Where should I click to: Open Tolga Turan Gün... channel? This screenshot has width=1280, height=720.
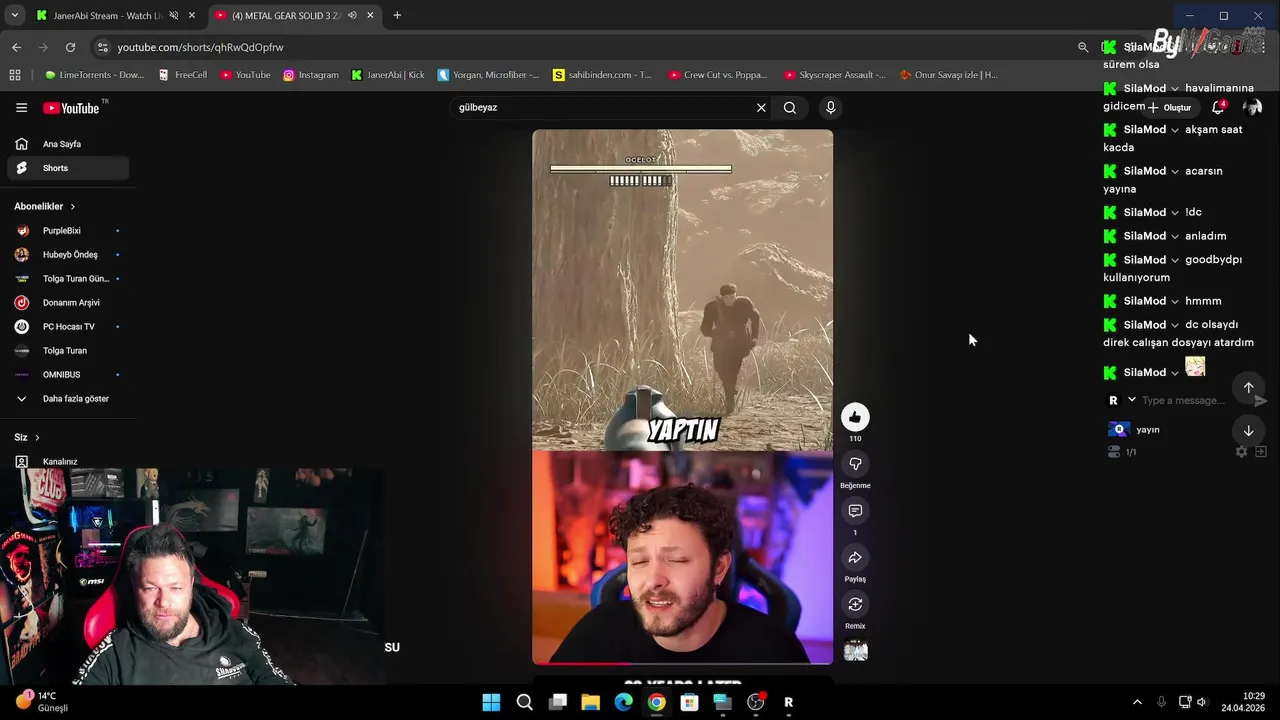(68, 279)
